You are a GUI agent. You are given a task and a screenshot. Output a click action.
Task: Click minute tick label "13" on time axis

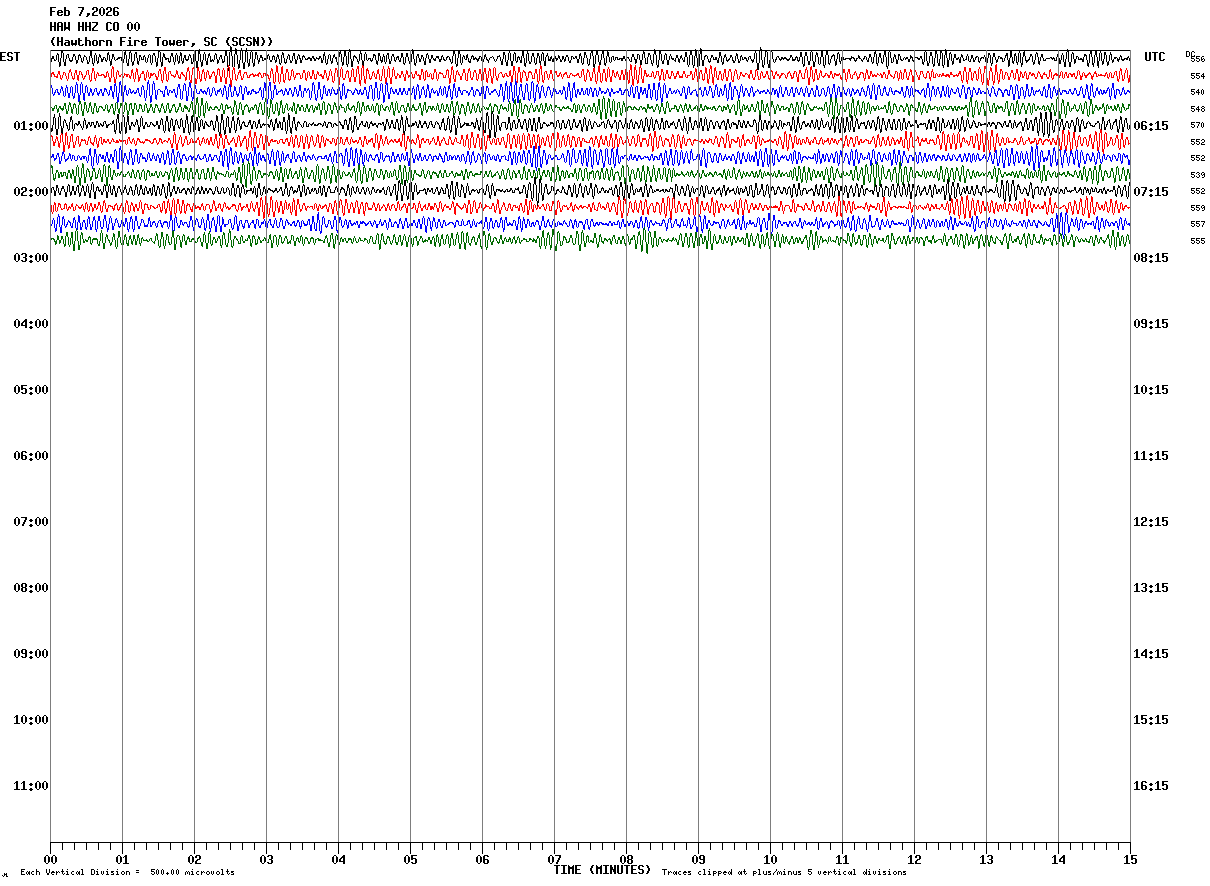pyautogui.click(x=986, y=859)
